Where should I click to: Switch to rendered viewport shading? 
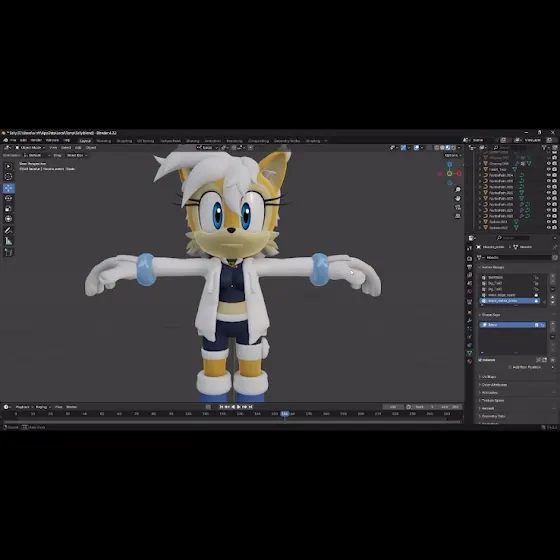[454, 148]
